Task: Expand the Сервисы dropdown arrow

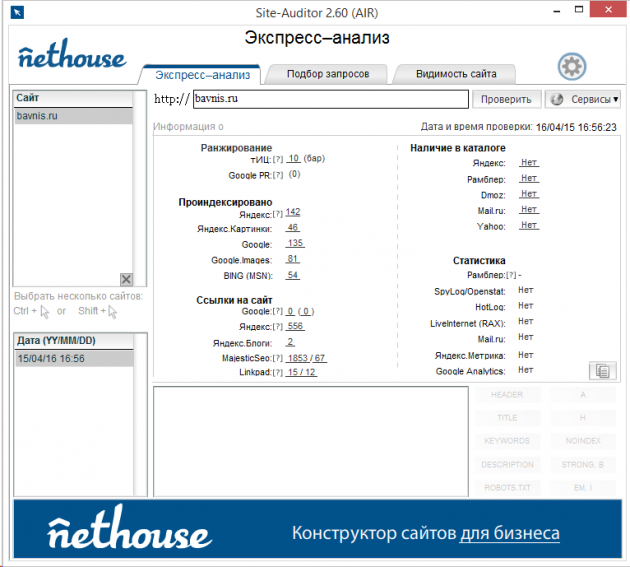Action: [x=615, y=99]
